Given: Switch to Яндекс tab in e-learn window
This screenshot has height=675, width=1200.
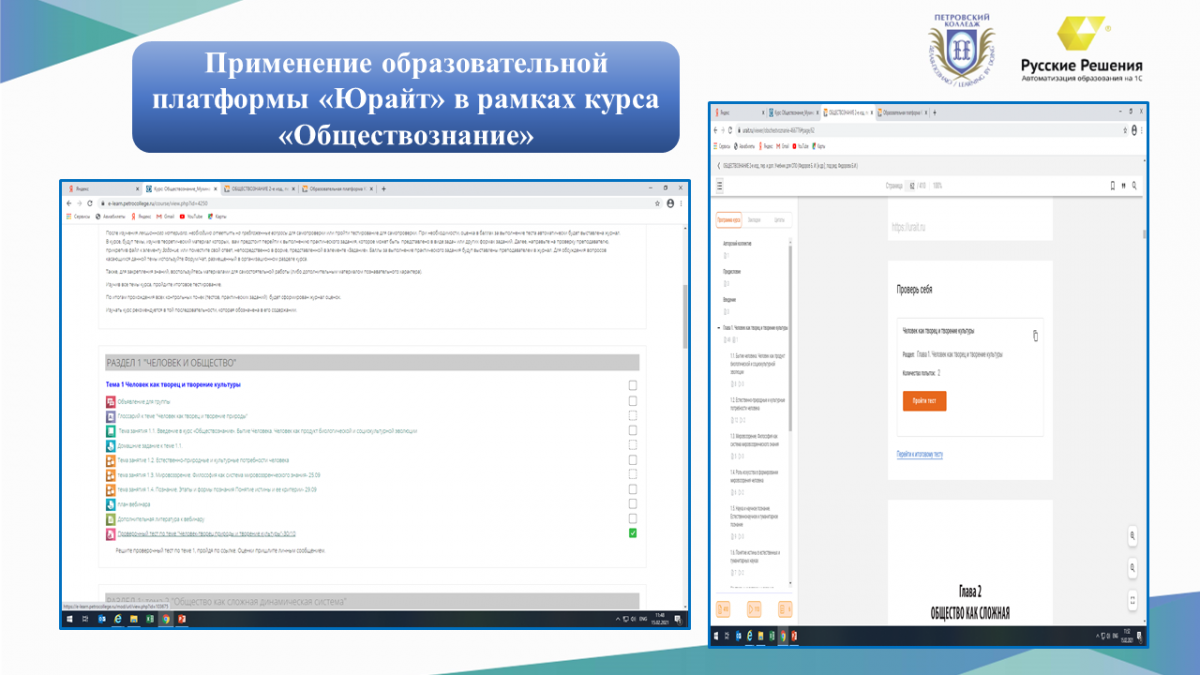Looking at the screenshot, I should point(102,188).
